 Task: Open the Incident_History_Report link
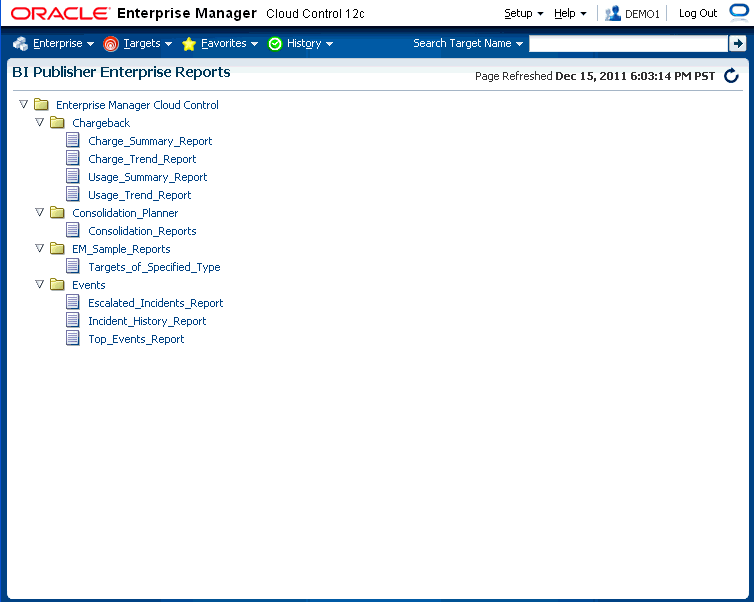coord(147,321)
